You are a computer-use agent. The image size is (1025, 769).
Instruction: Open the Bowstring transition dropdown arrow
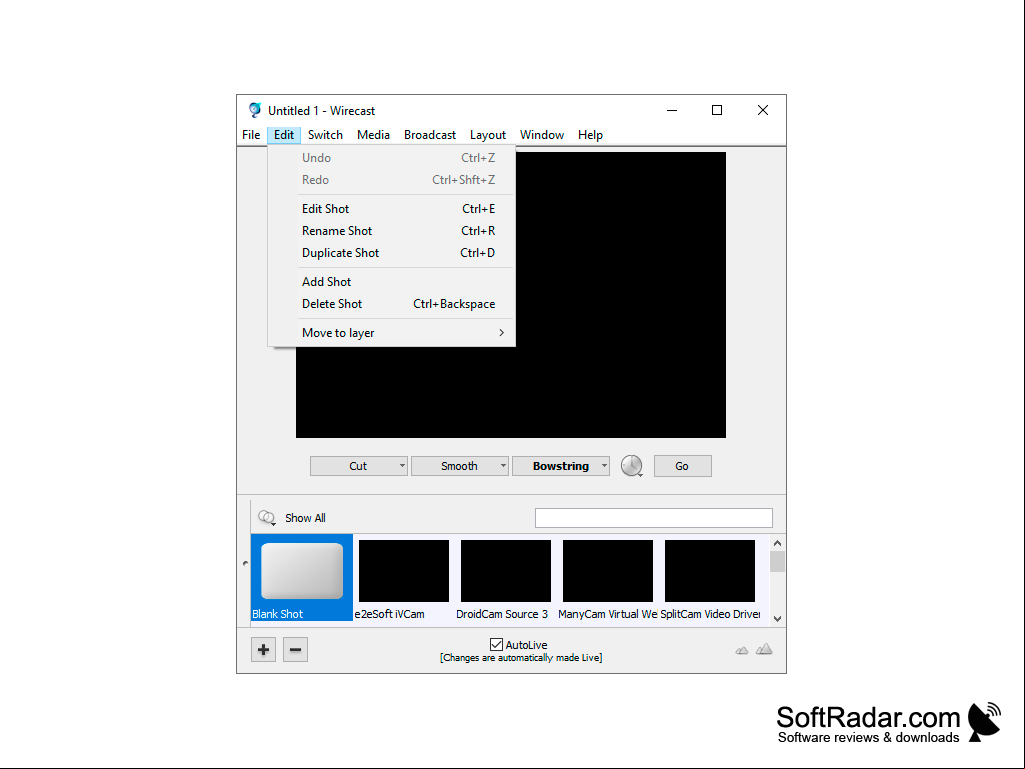604,466
